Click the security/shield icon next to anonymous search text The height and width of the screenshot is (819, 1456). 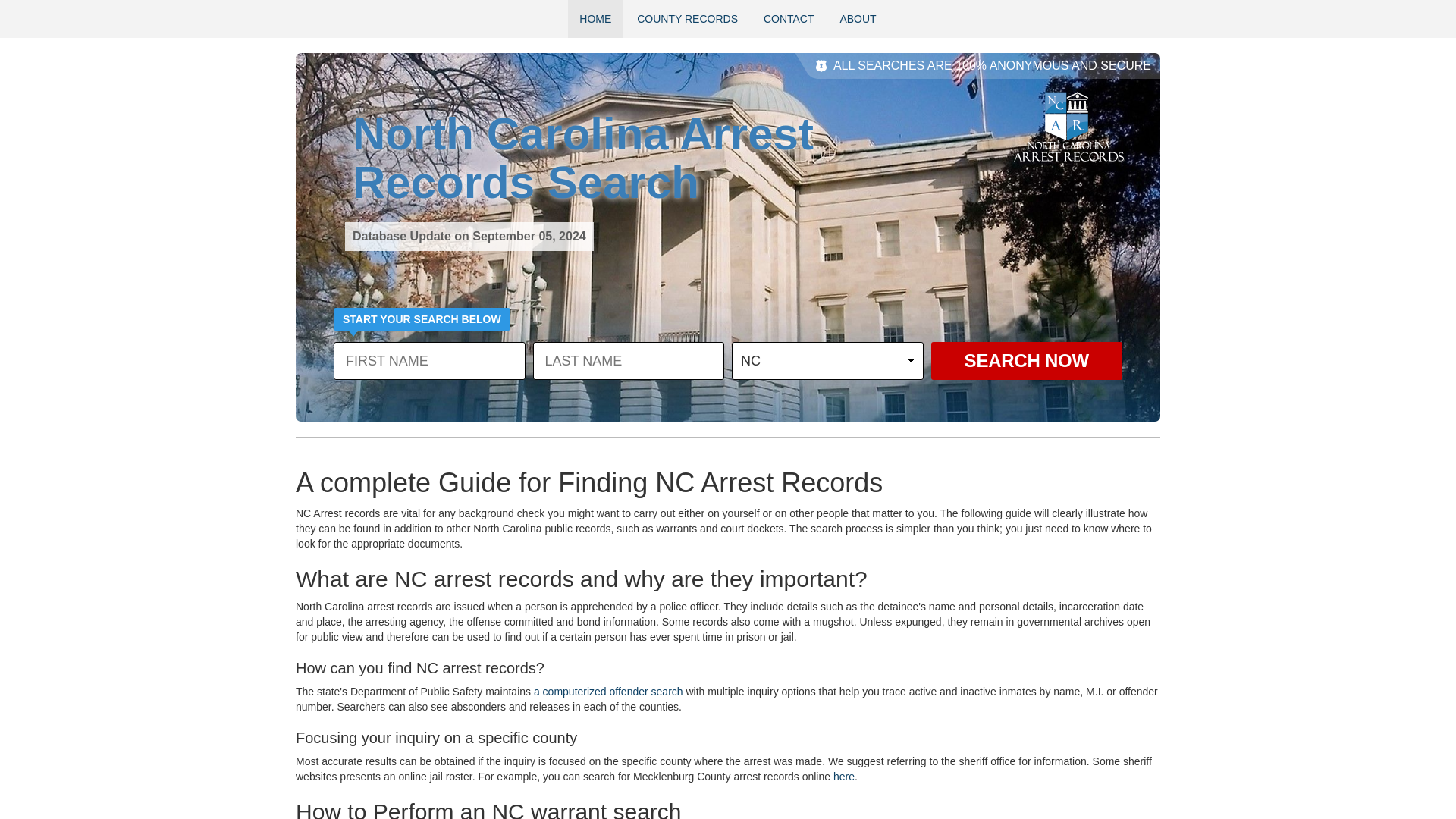[x=820, y=65]
